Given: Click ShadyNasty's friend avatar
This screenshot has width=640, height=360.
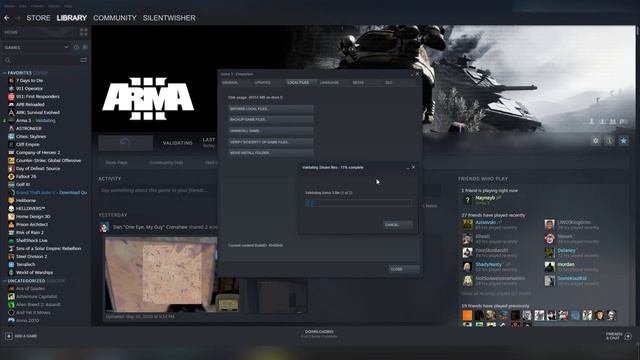Looking at the screenshot, I should tap(467, 267).
